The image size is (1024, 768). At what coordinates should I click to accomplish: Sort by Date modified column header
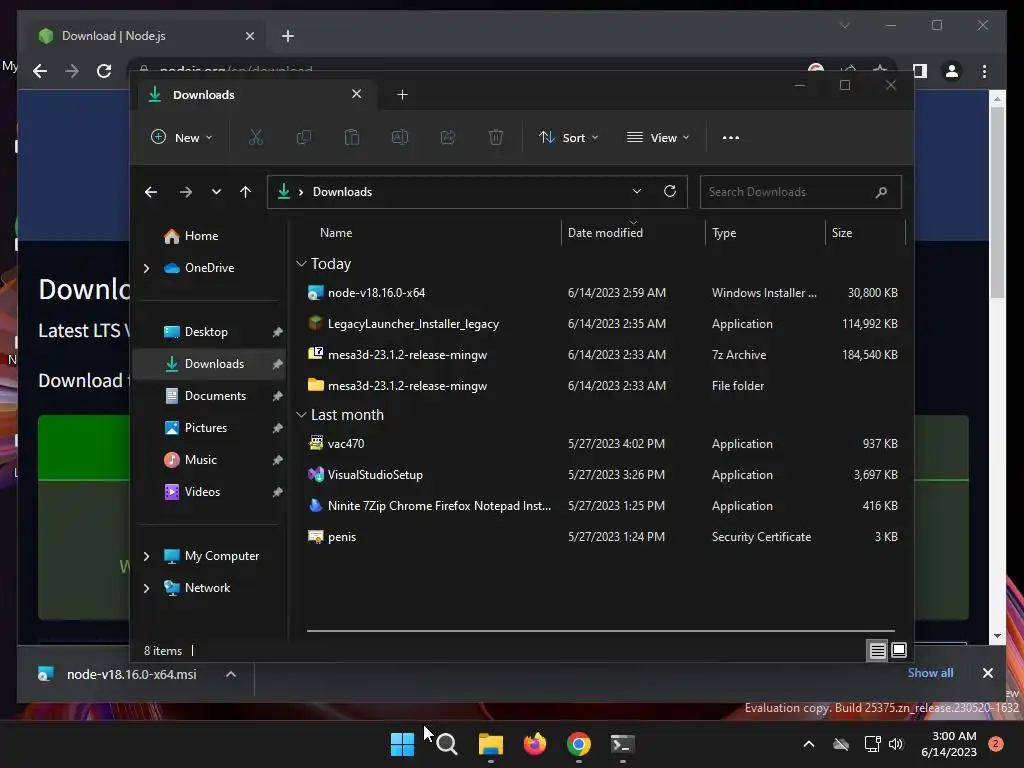(605, 233)
